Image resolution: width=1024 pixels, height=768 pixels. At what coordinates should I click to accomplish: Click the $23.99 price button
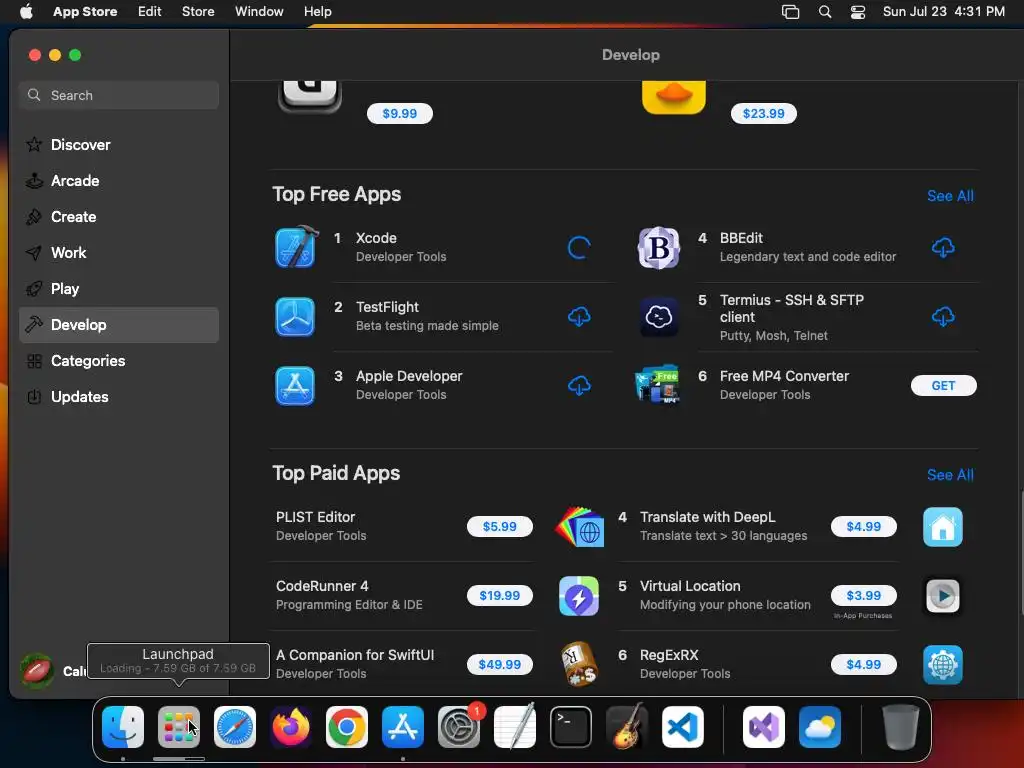point(763,114)
